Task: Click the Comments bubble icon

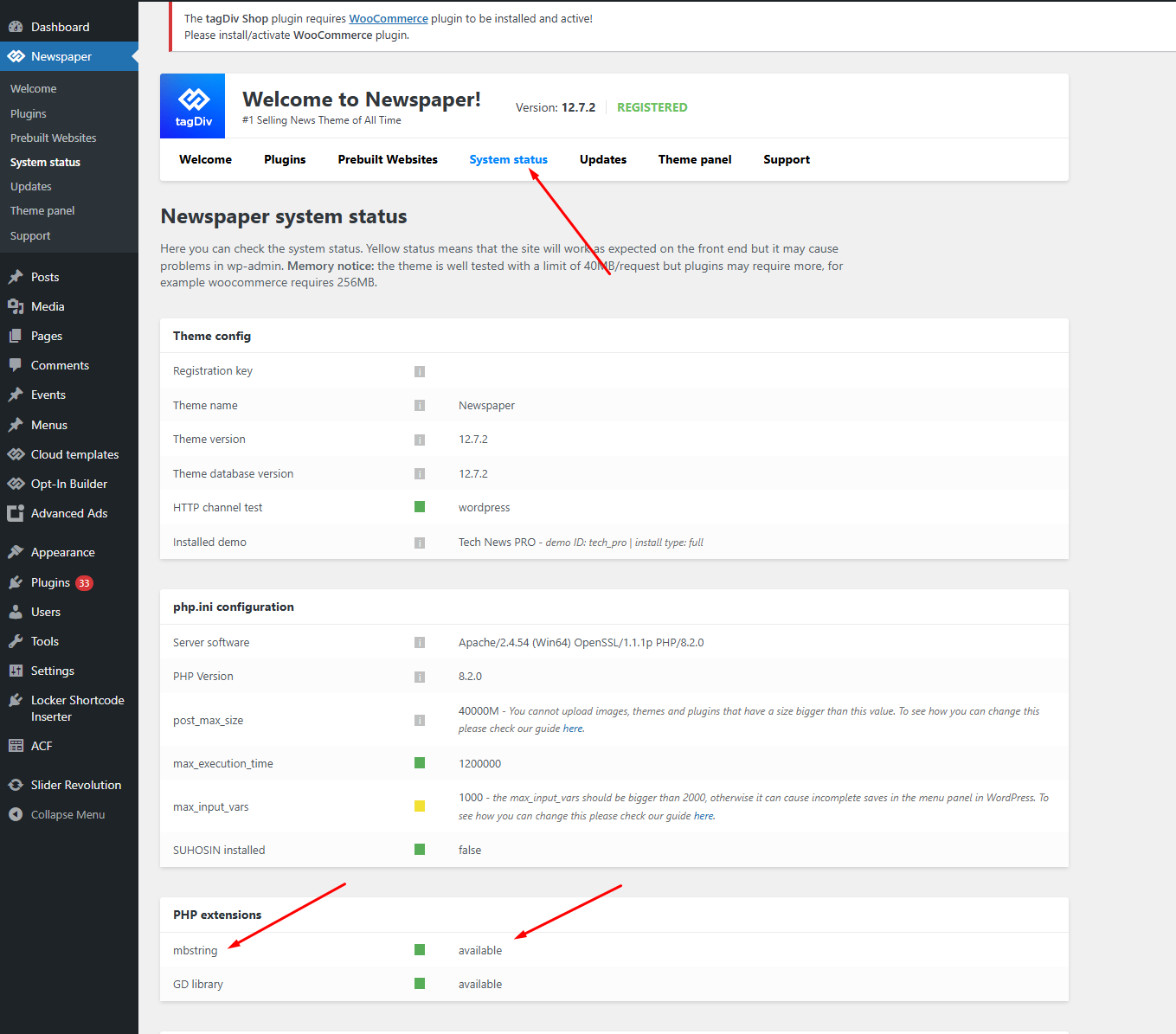Action: point(16,365)
